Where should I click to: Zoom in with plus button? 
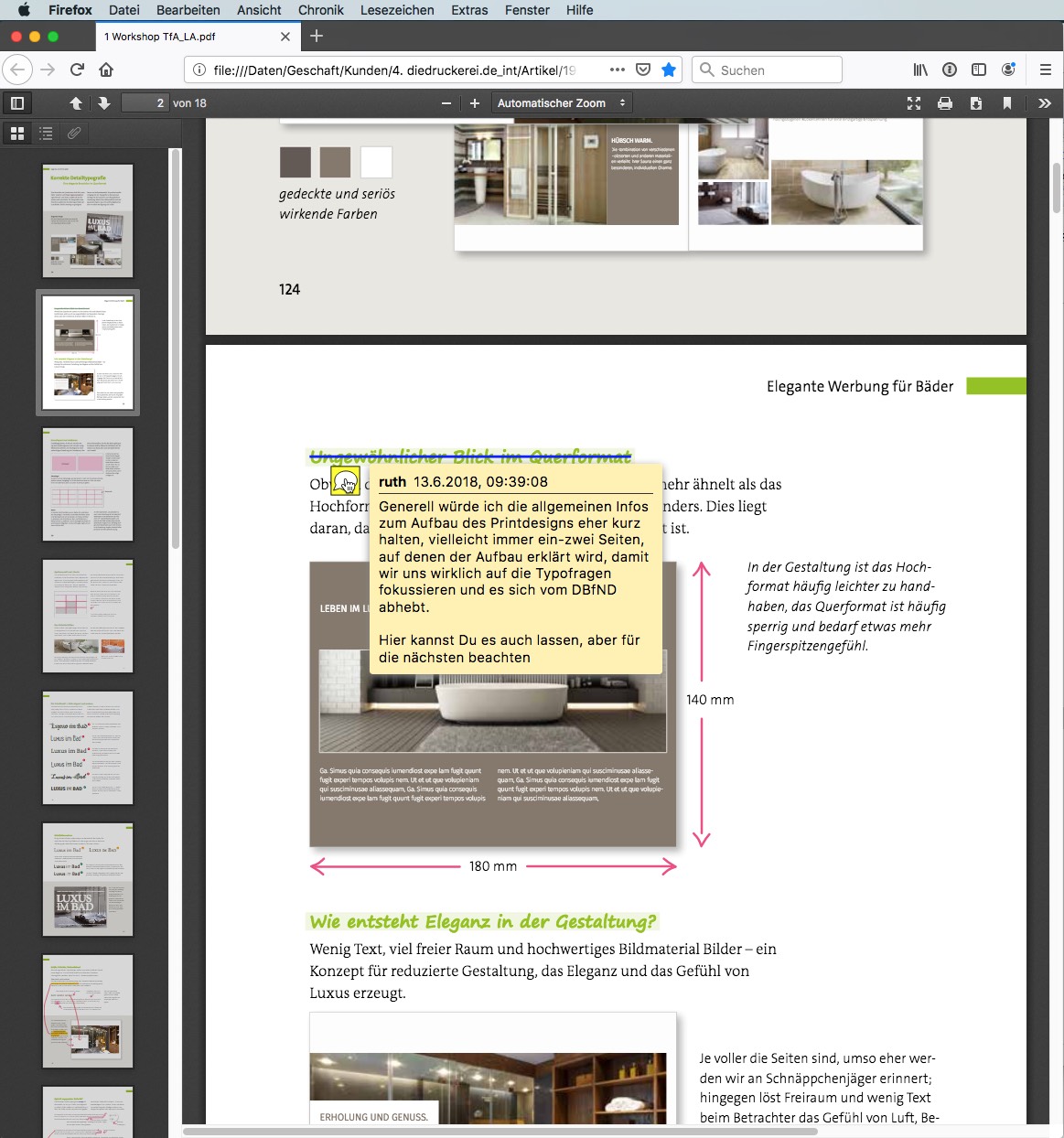475,103
